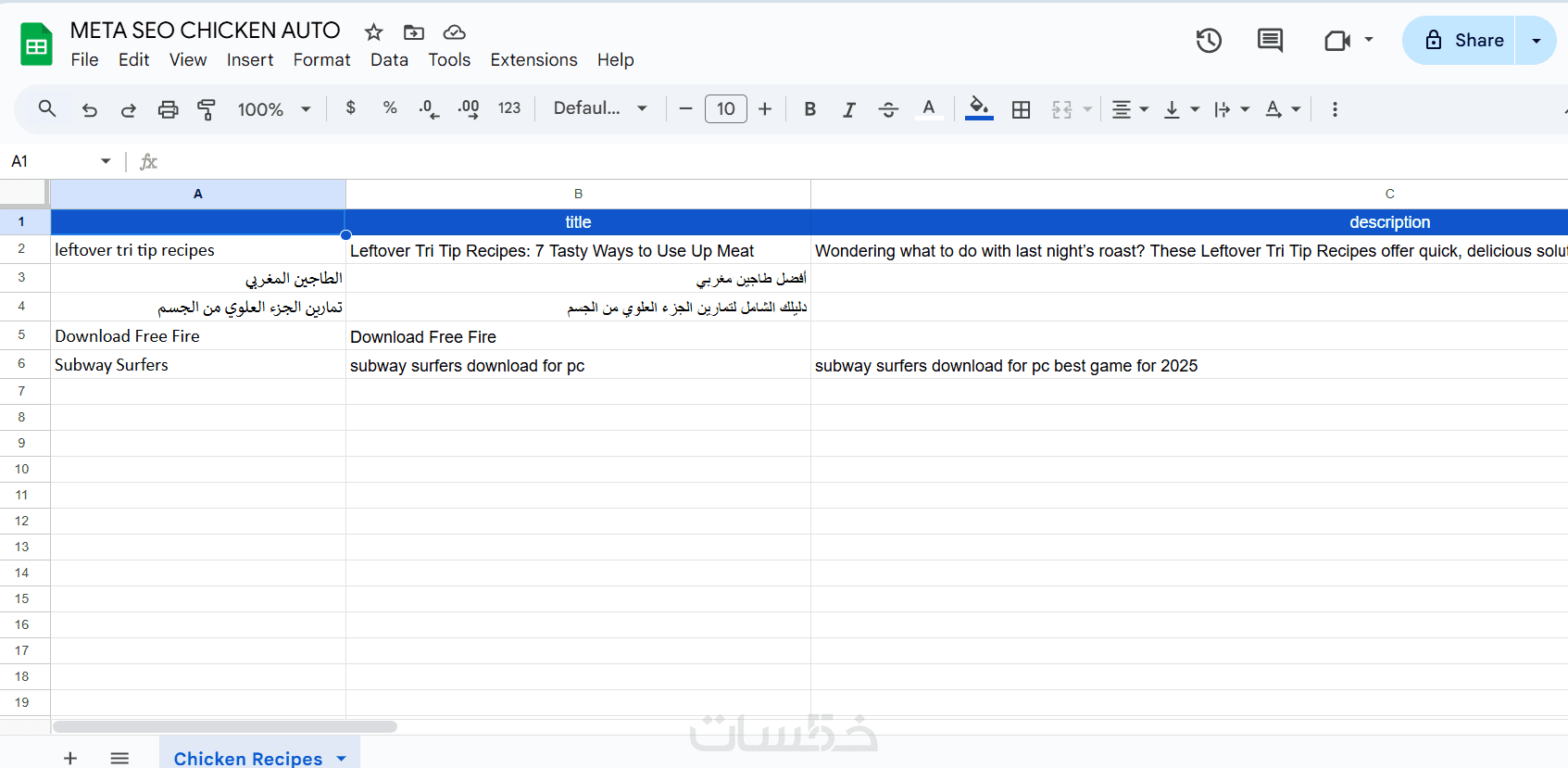Open the search the menus tool
Image resolution: width=1568 pixels, height=768 pixels.
tap(47, 109)
